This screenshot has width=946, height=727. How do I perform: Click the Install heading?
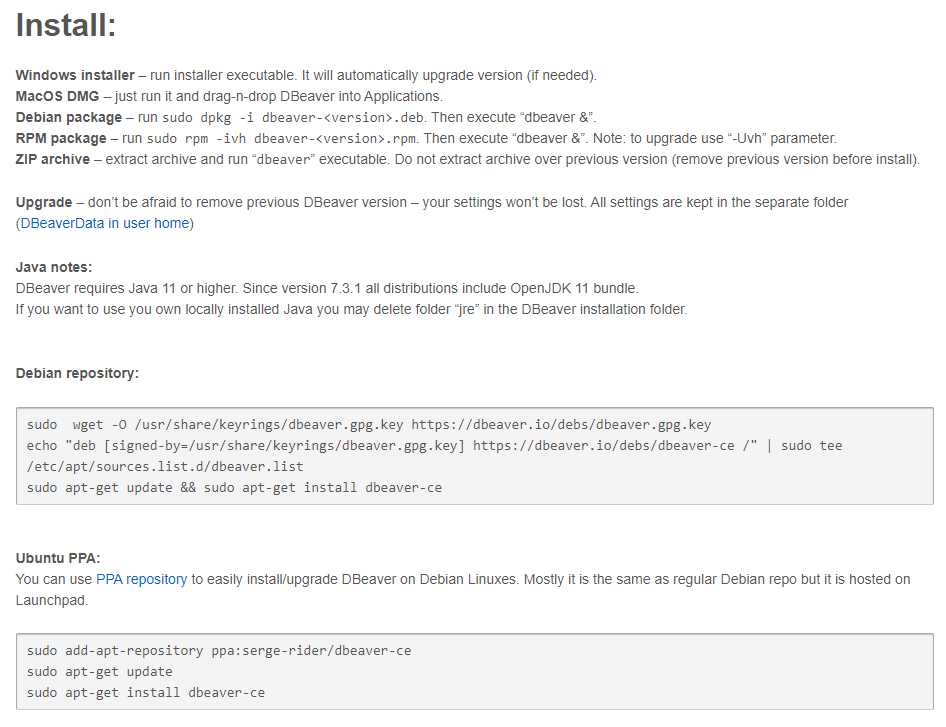tap(66, 25)
